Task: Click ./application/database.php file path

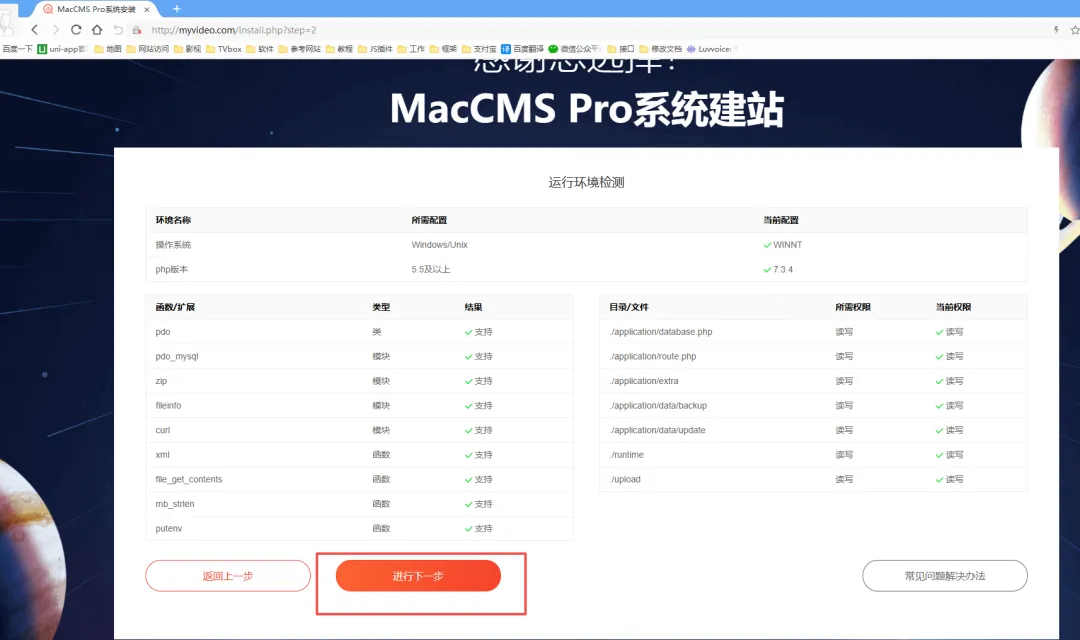Action: [661, 332]
